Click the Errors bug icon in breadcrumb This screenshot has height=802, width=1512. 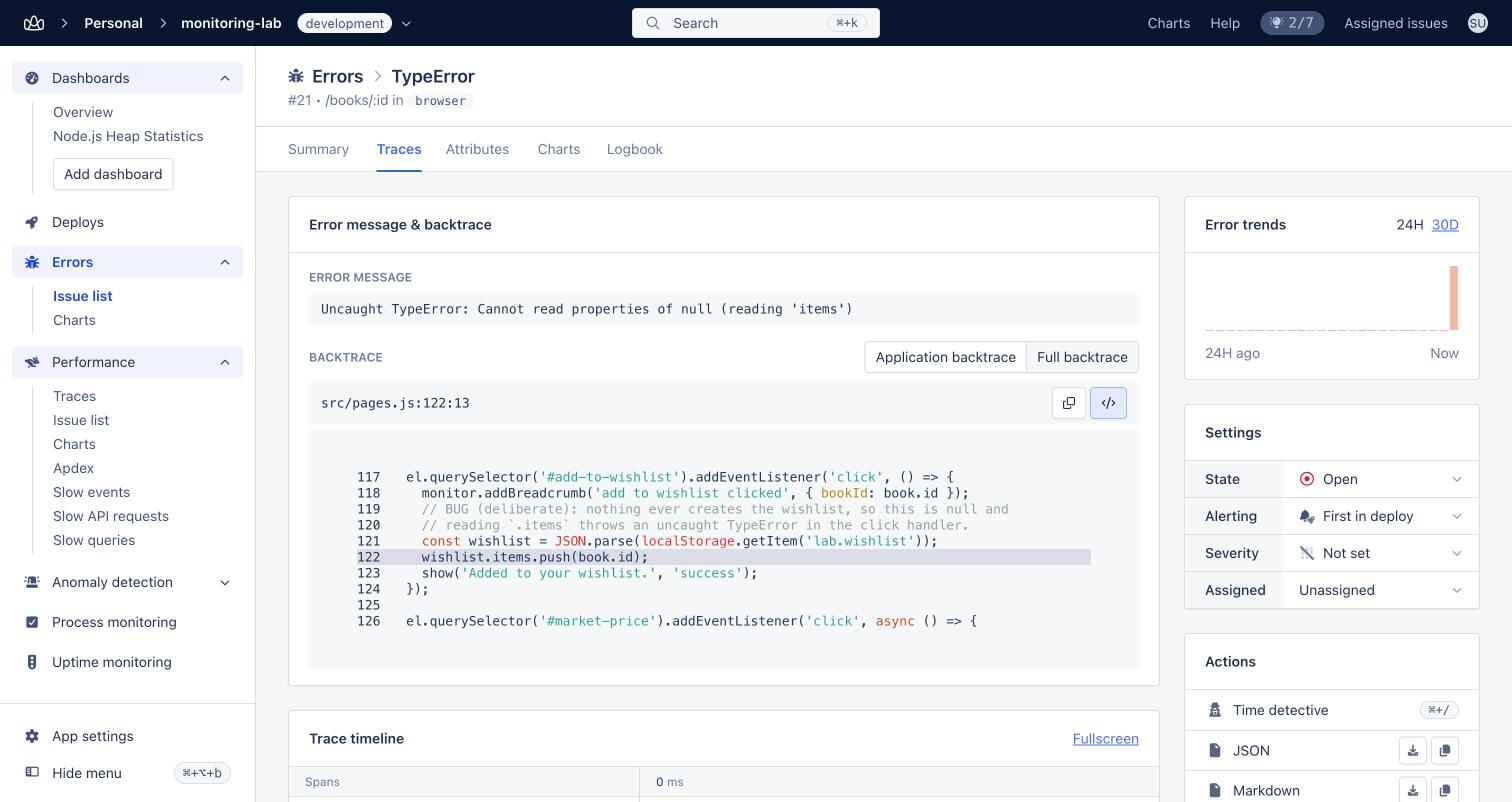click(x=296, y=76)
